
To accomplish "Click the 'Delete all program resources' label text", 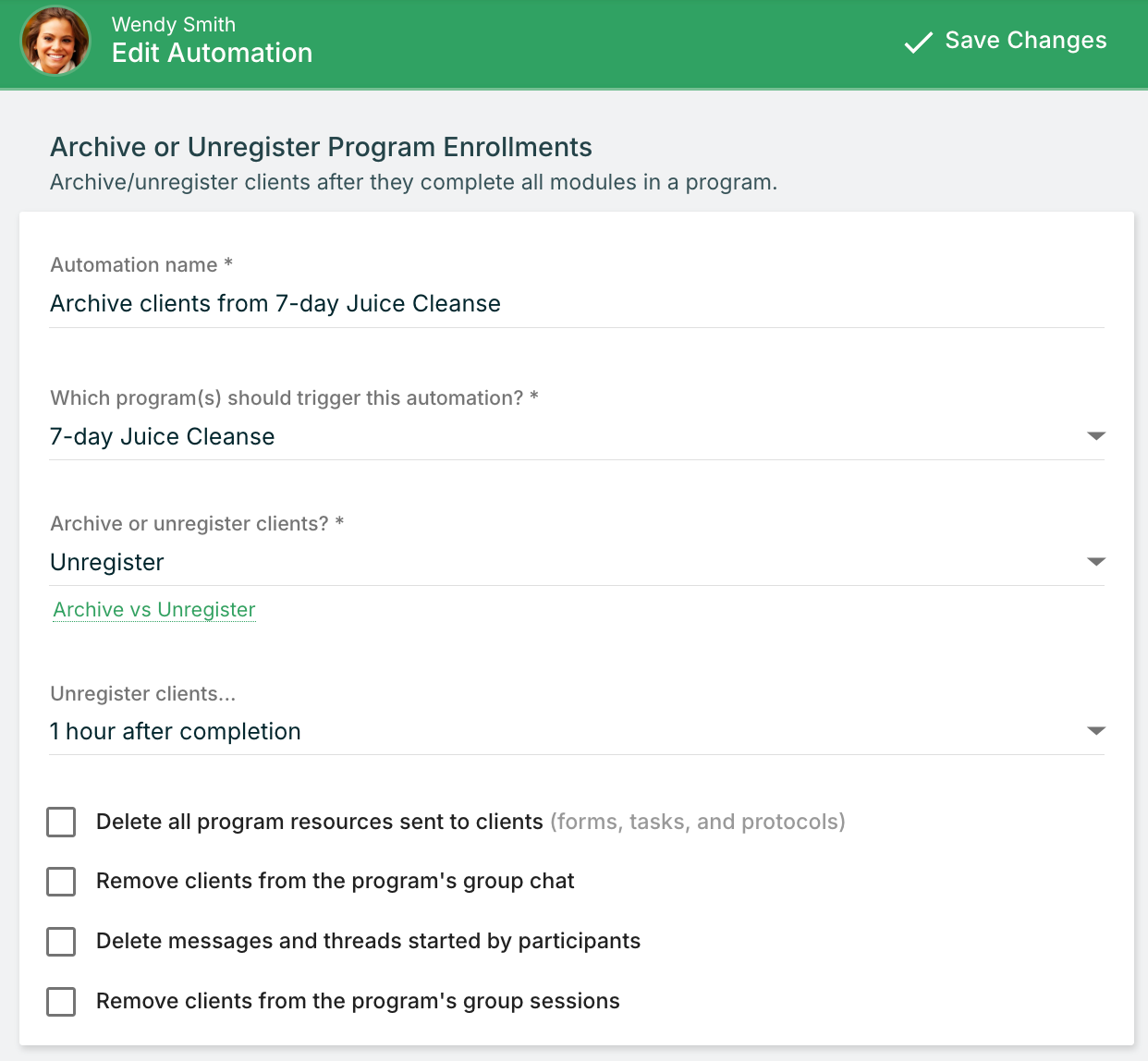I will coord(319,822).
